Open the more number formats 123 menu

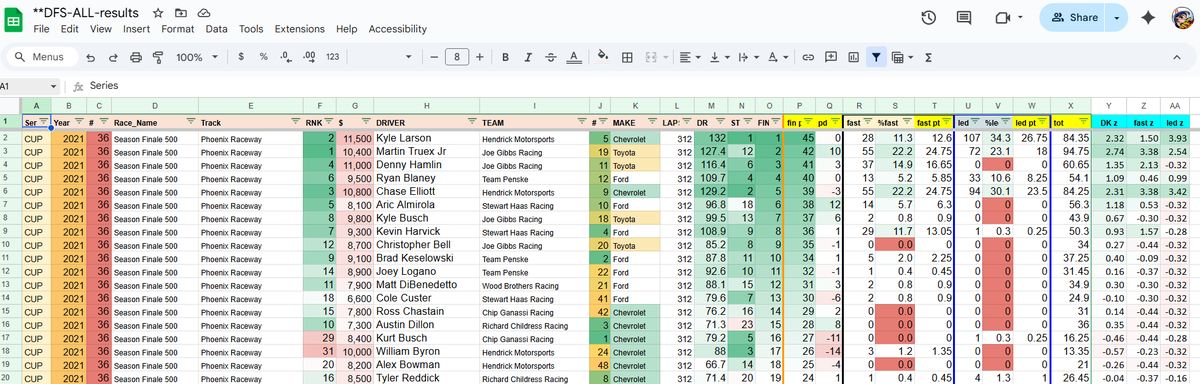coord(332,57)
